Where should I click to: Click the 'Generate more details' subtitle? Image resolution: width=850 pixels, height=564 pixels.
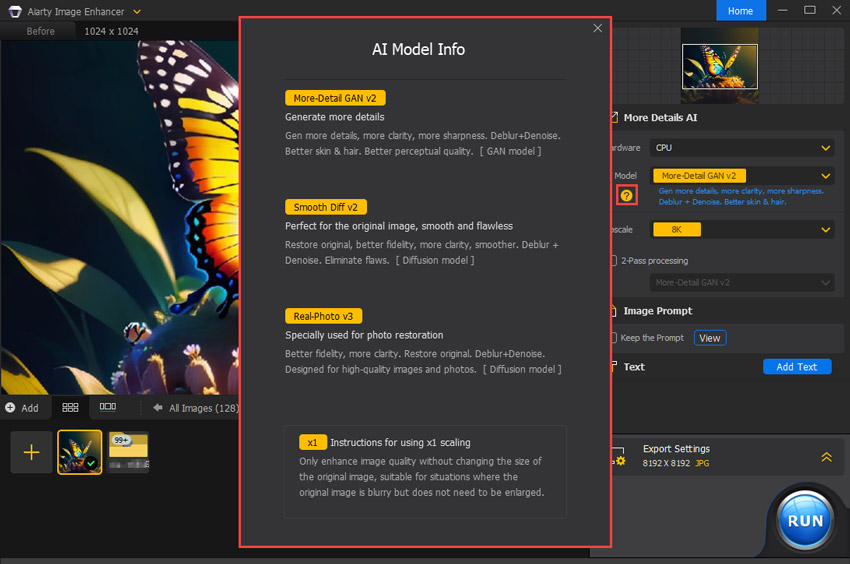click(334, 117)
